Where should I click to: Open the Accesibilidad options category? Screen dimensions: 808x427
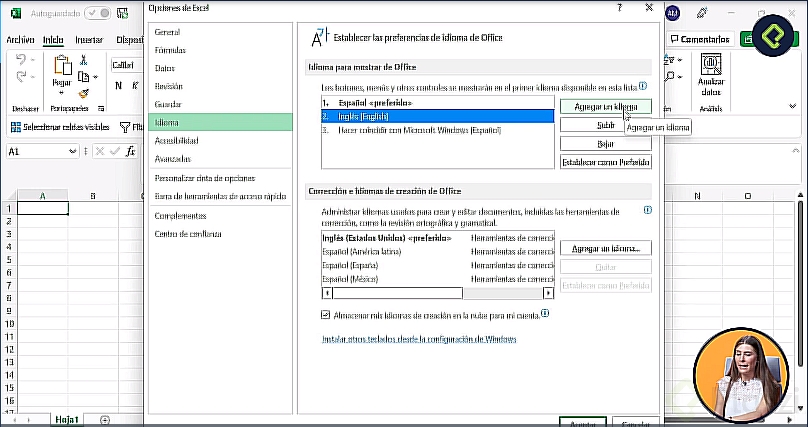click(176, 141)
